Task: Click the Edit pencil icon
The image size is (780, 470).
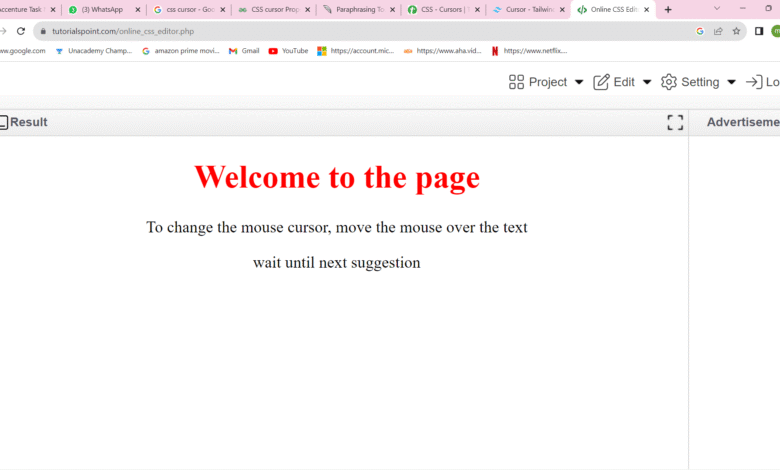Action: coord(601,82)
